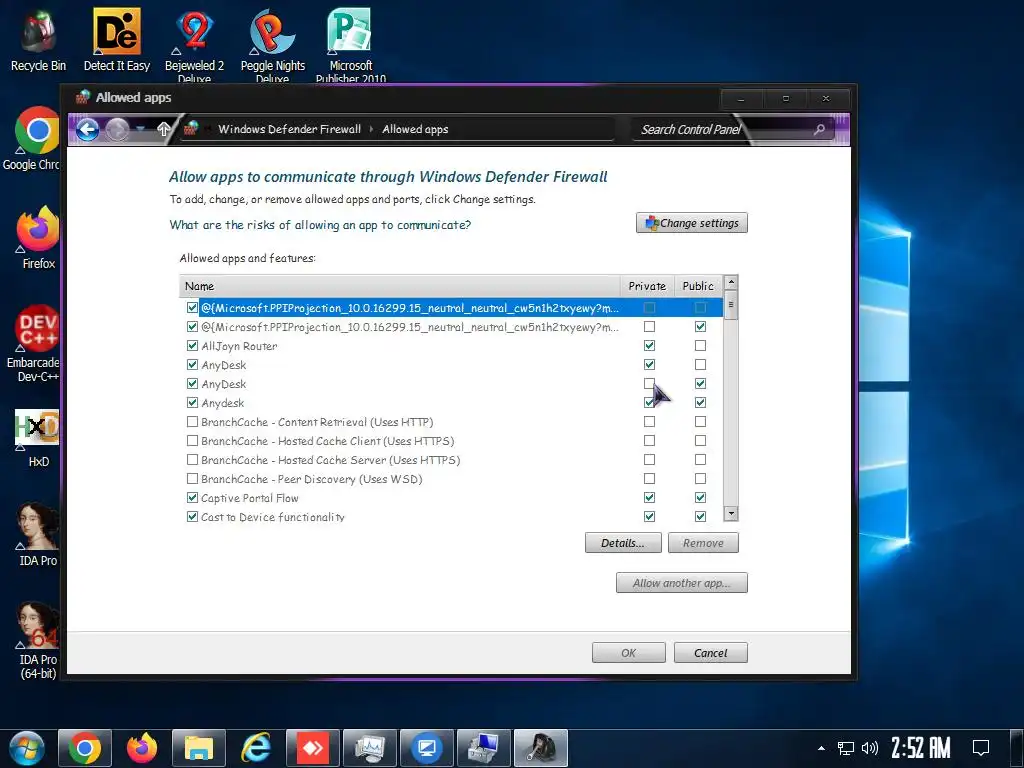The height and width of the screenshot is (768, 1024).
Task: Click Allow another app... button
Action: pyautogui.click(x=682, y=583)
